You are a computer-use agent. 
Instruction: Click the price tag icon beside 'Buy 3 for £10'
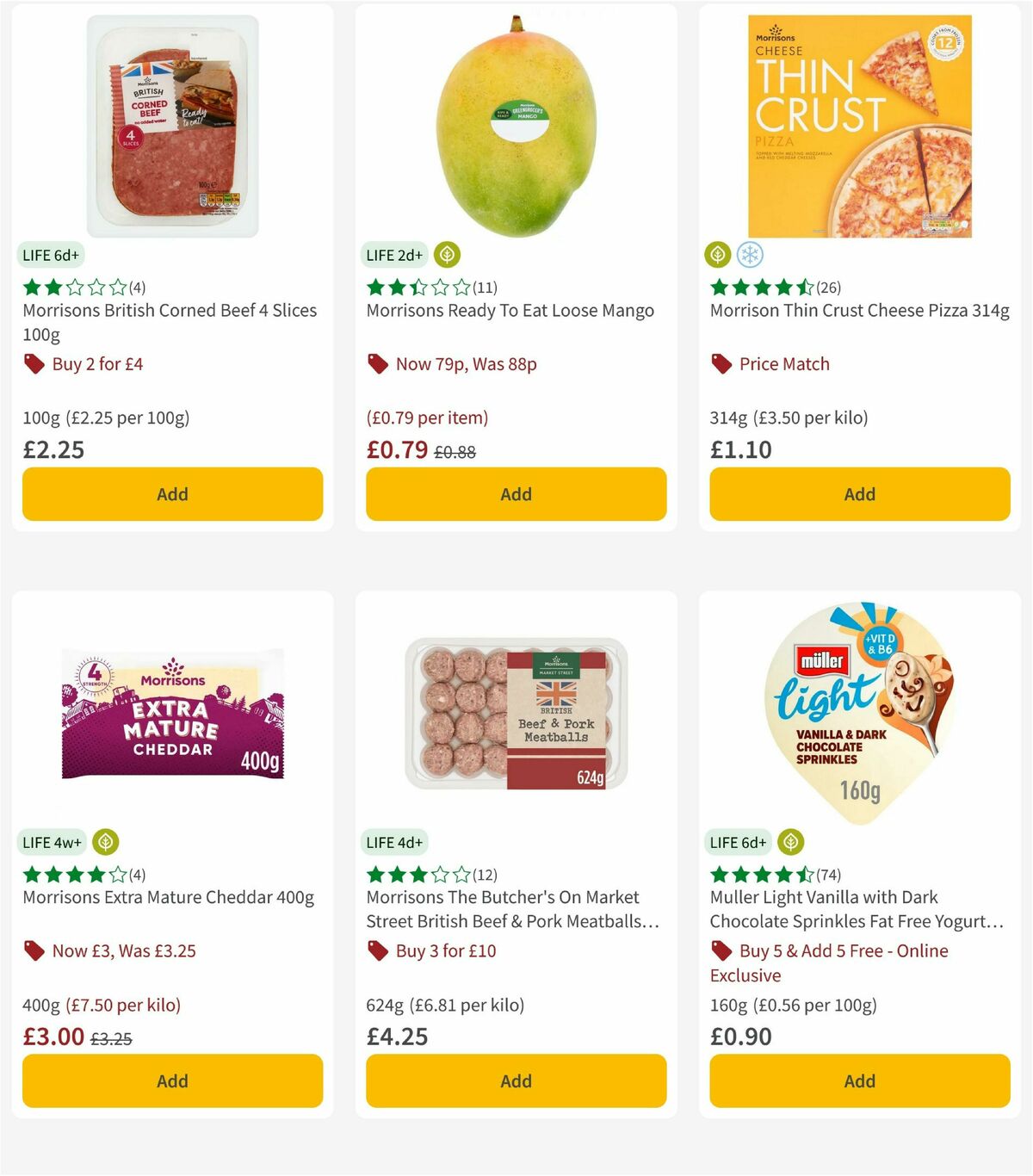pos(378,951)
